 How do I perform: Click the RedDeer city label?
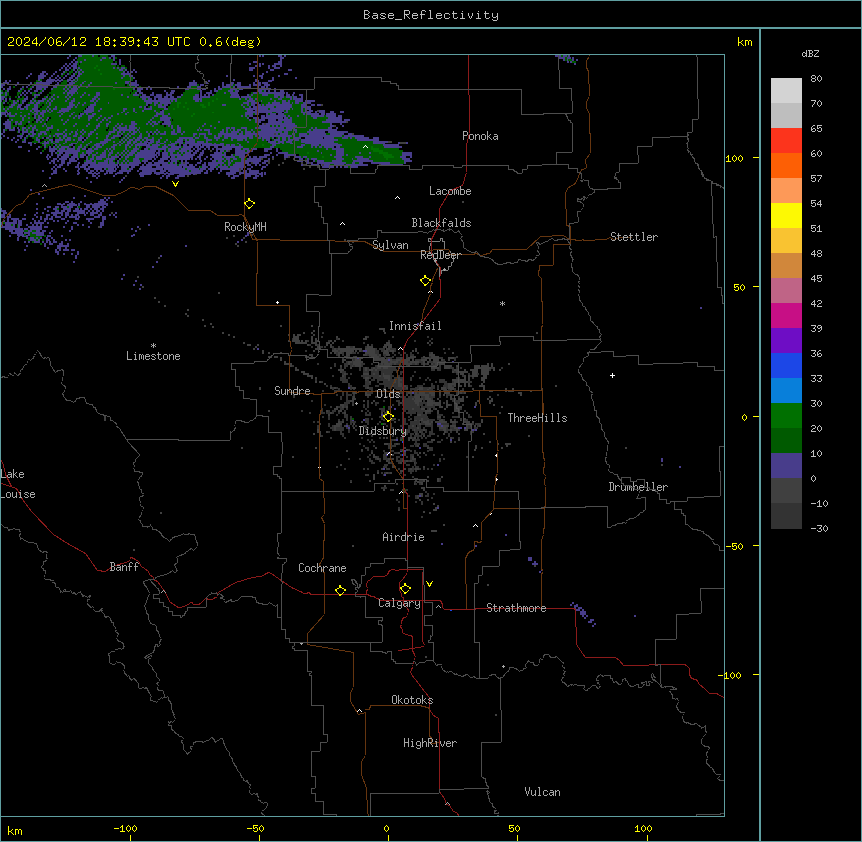point(440,255)
